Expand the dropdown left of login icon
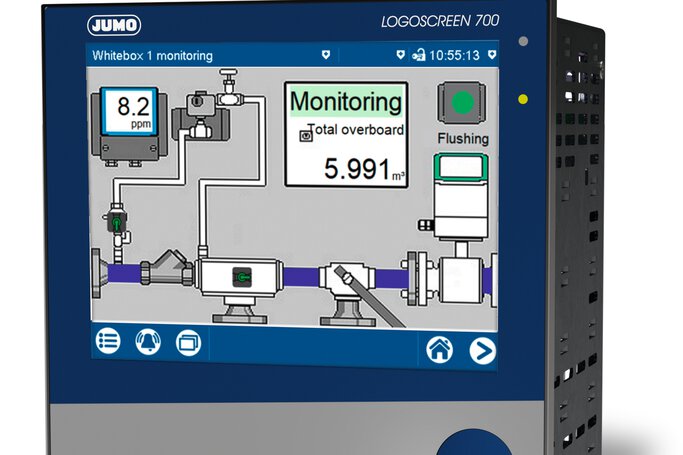The width and height of the screenshot is (683, 455). coord(400,55)
